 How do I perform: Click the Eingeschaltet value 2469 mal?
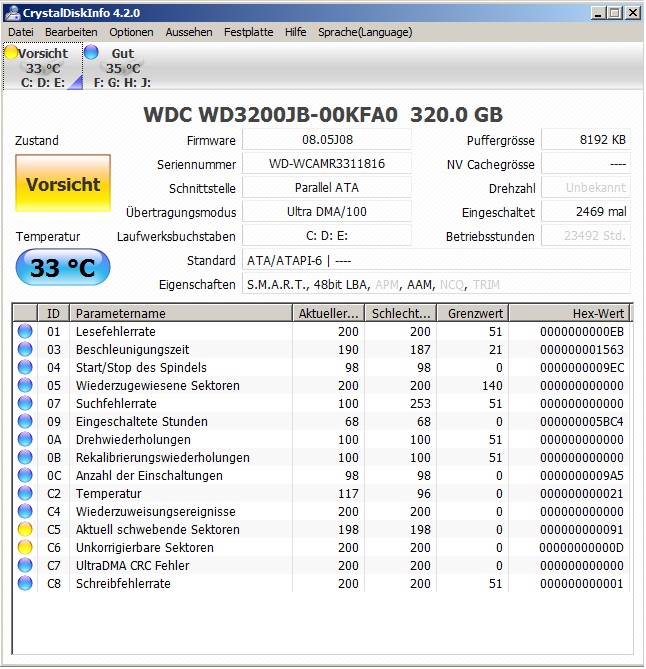coord(586,212)
